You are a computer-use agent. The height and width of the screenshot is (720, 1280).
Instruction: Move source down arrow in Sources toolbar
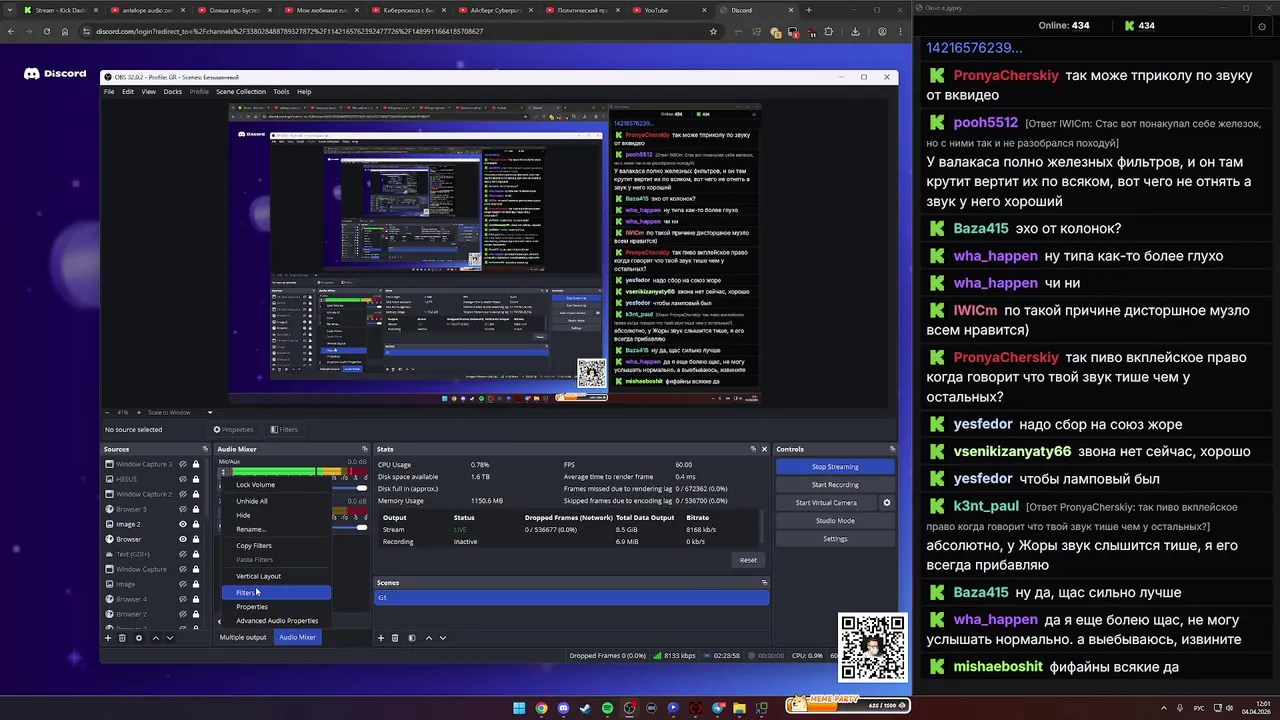tap(169, 638)
